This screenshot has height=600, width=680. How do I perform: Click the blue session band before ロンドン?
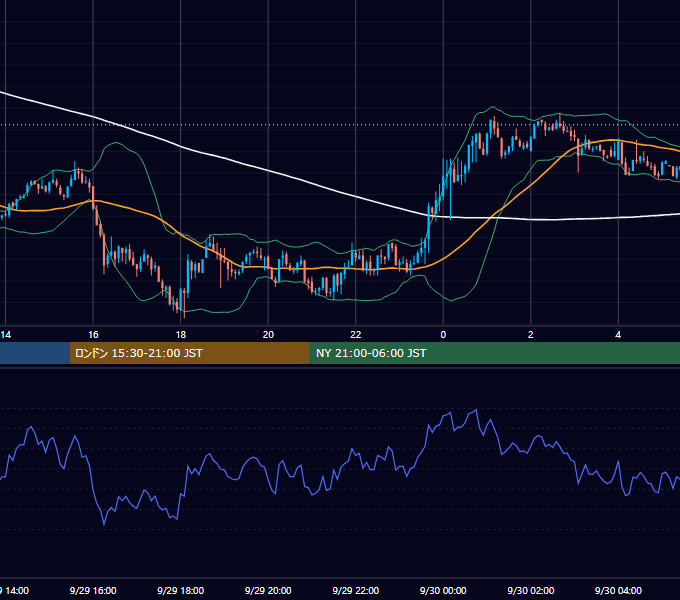(35, 353)
